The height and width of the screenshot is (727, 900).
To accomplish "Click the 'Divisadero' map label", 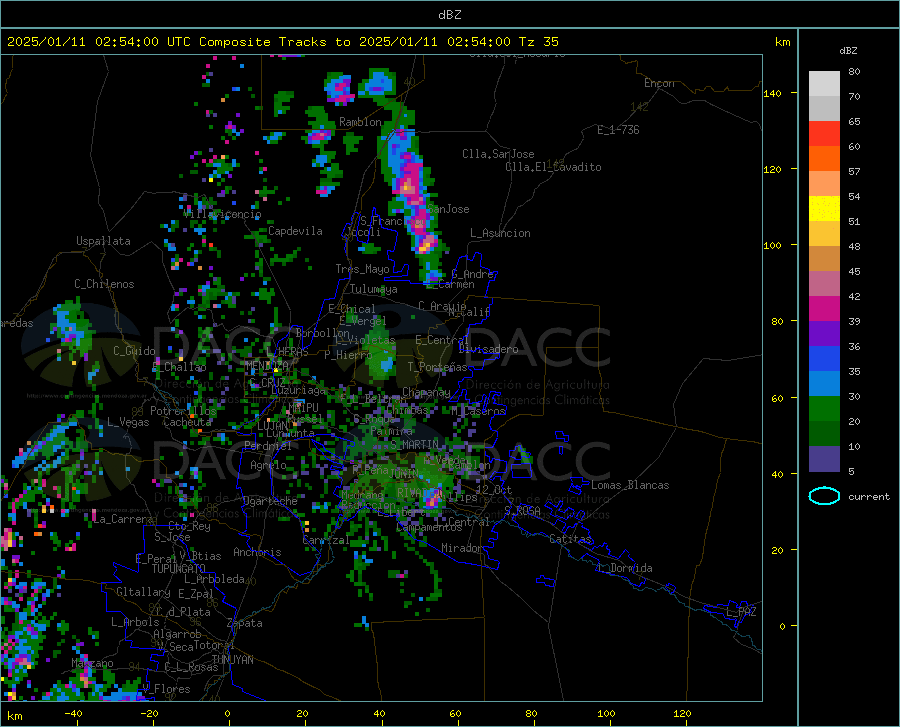I will 488,349.
